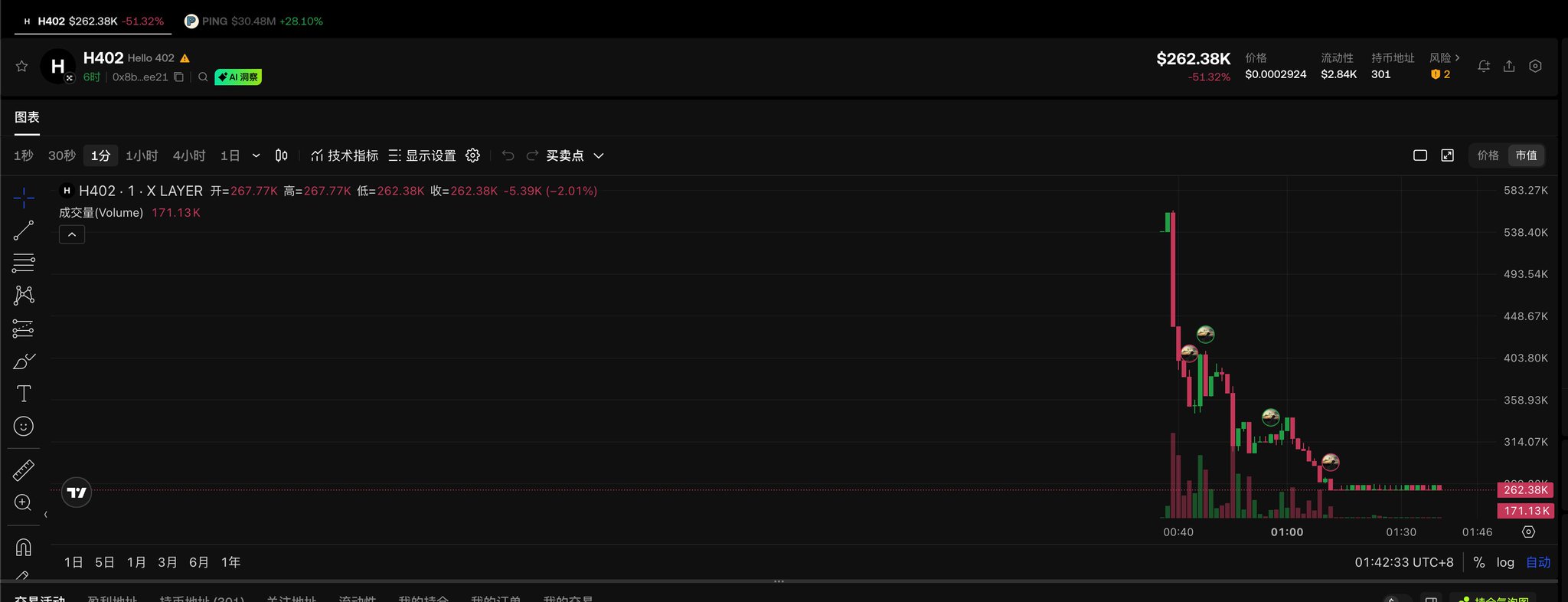Image resolution: width=1568 pixels, height=602 pixels.
Task: Open the emoji sticker tool
Action: point(24,427)
